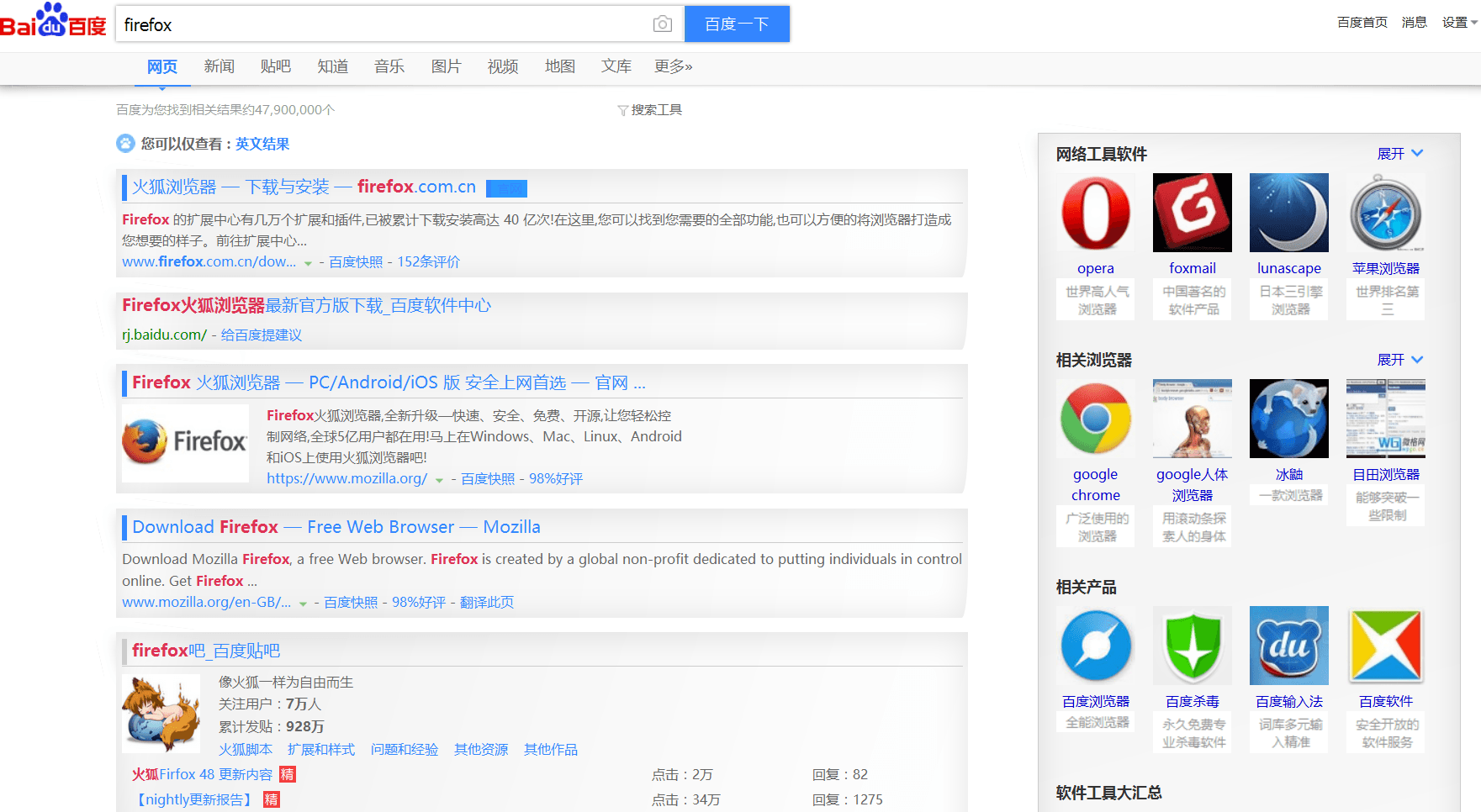Viewport: 1481px width, 812px height.
Task: Click the 搜索工具 text button
Action: point(656,110)
